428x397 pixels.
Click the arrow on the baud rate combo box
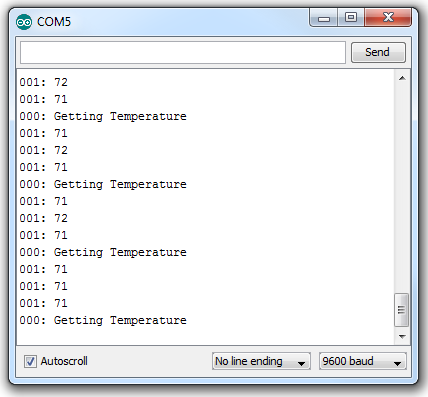pyautogui.click(x=397, y=363)
